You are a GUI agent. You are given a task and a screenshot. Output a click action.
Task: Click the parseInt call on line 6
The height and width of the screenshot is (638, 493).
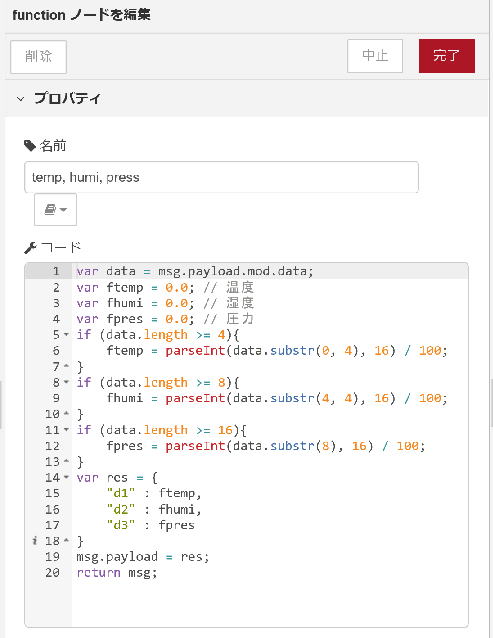click(195, 350)
